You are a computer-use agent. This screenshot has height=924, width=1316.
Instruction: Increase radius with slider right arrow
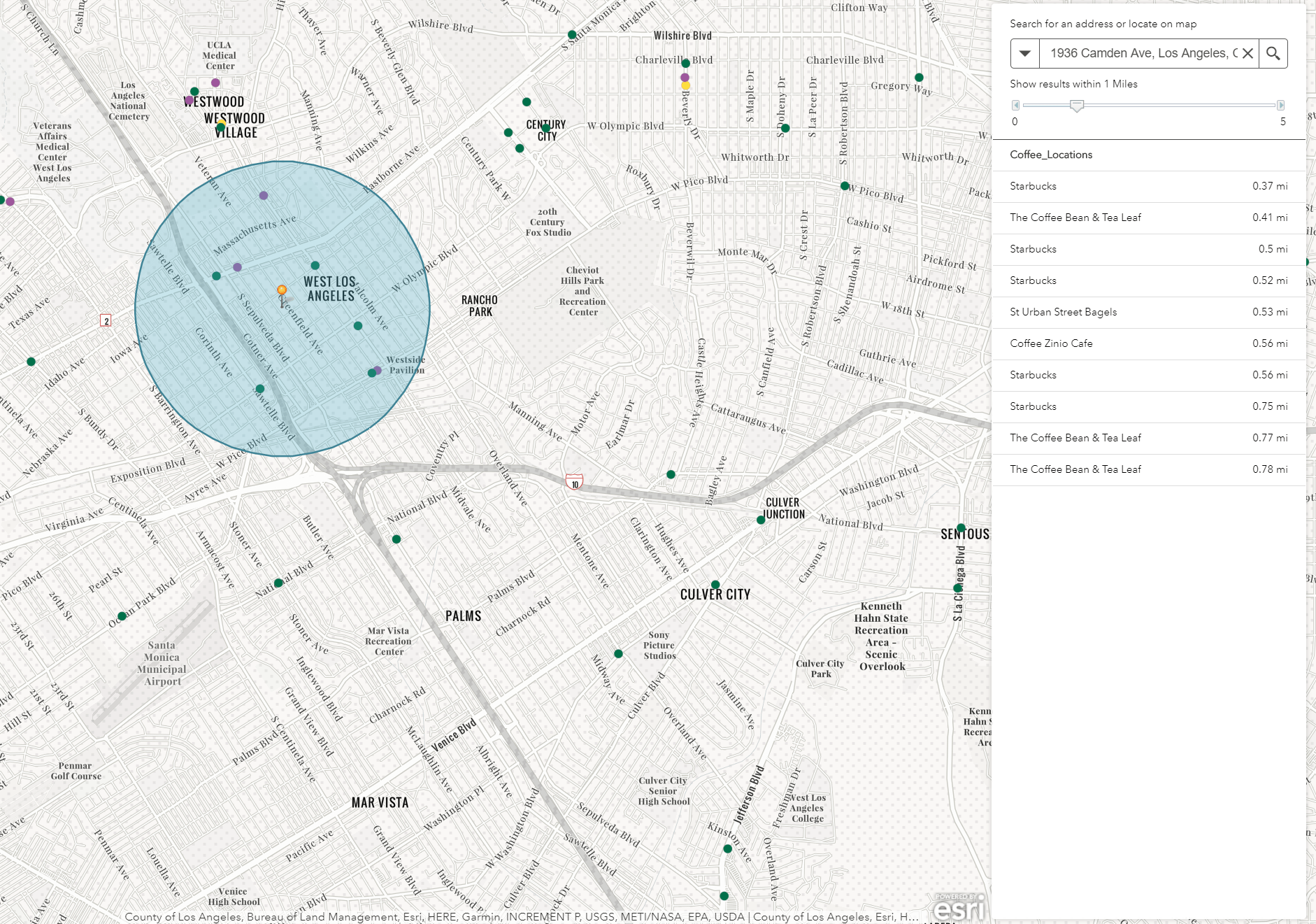[x=1280, y=106]
